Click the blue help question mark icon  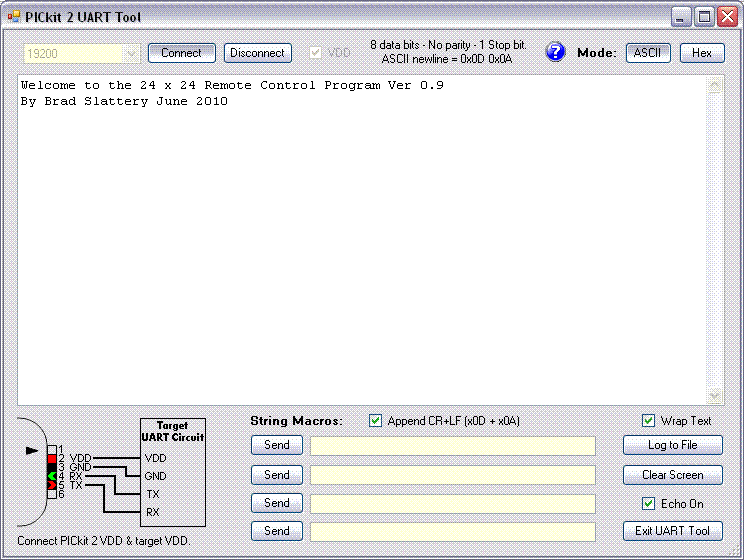point(555,52)
